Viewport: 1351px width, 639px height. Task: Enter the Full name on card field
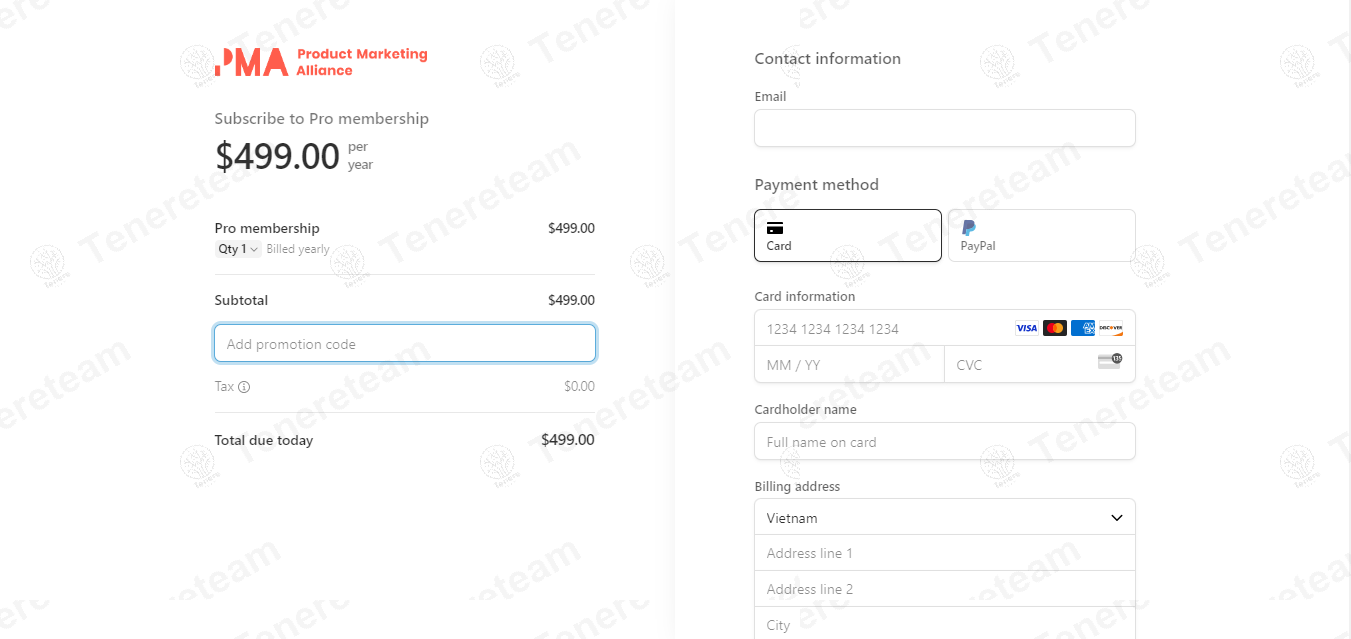point(944,441)
